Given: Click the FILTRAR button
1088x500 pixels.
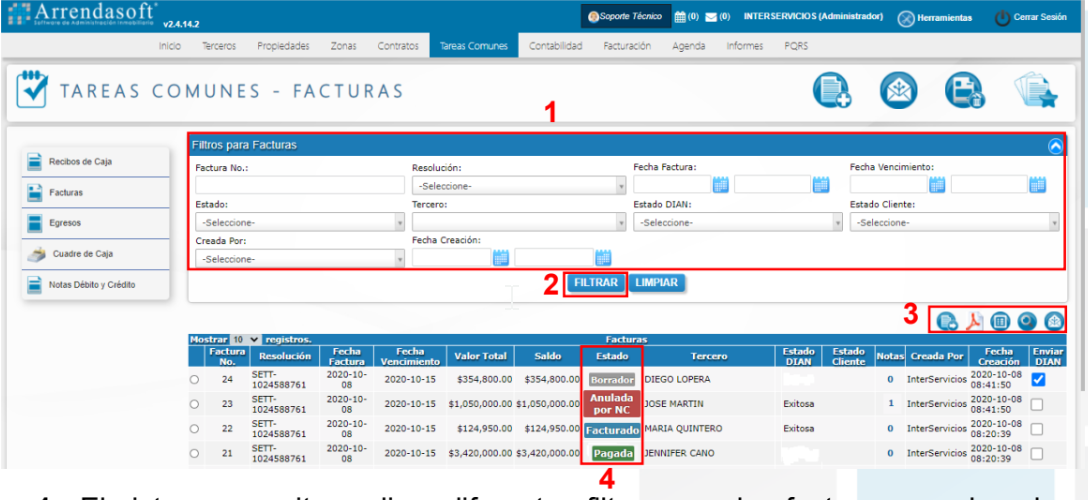Looking at the screenshot, I should pyautogui.click(x=596, y=283).
